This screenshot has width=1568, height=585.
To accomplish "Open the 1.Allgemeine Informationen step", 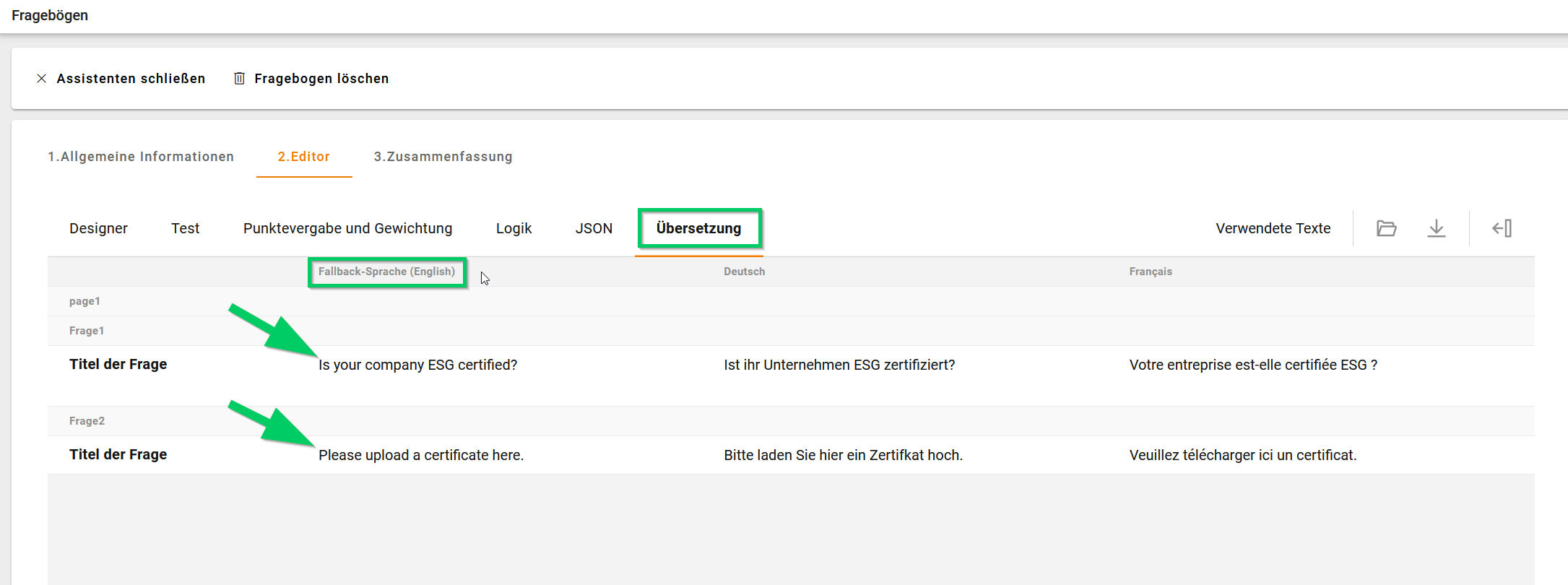I will tap(141, 157).
